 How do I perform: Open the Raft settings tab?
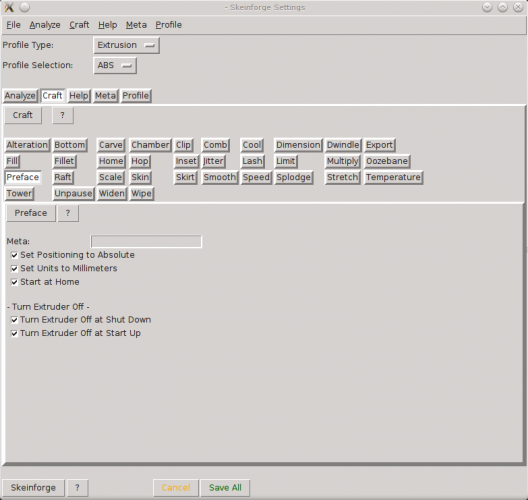click(63, 177)
